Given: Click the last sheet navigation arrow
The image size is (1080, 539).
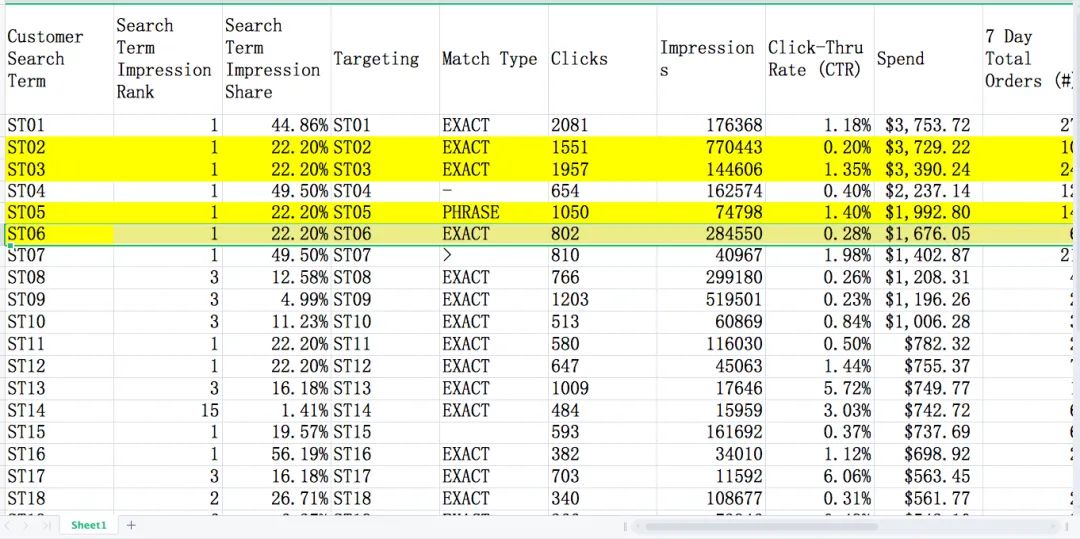Looking at the screenshot, I should (46, 525).
